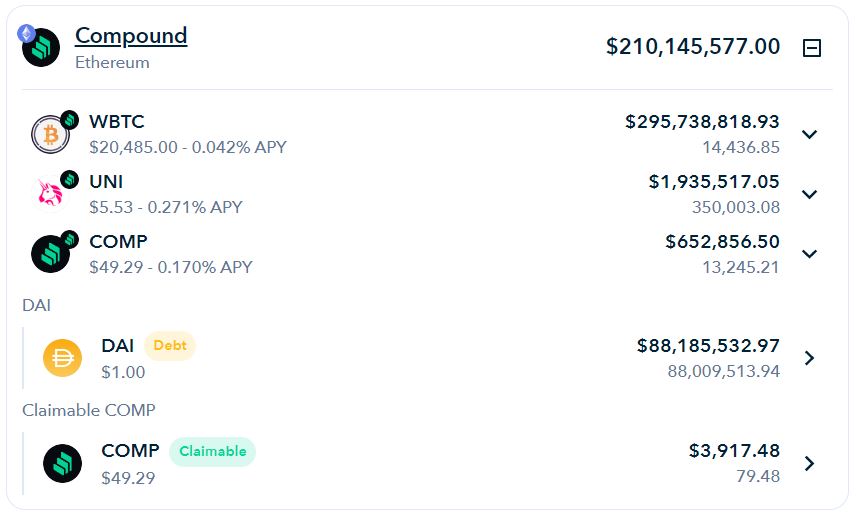Viewport: 856px width, 520px height.
Task: Select the Claimable COMP section heading
Action: (x=88, y=410)
